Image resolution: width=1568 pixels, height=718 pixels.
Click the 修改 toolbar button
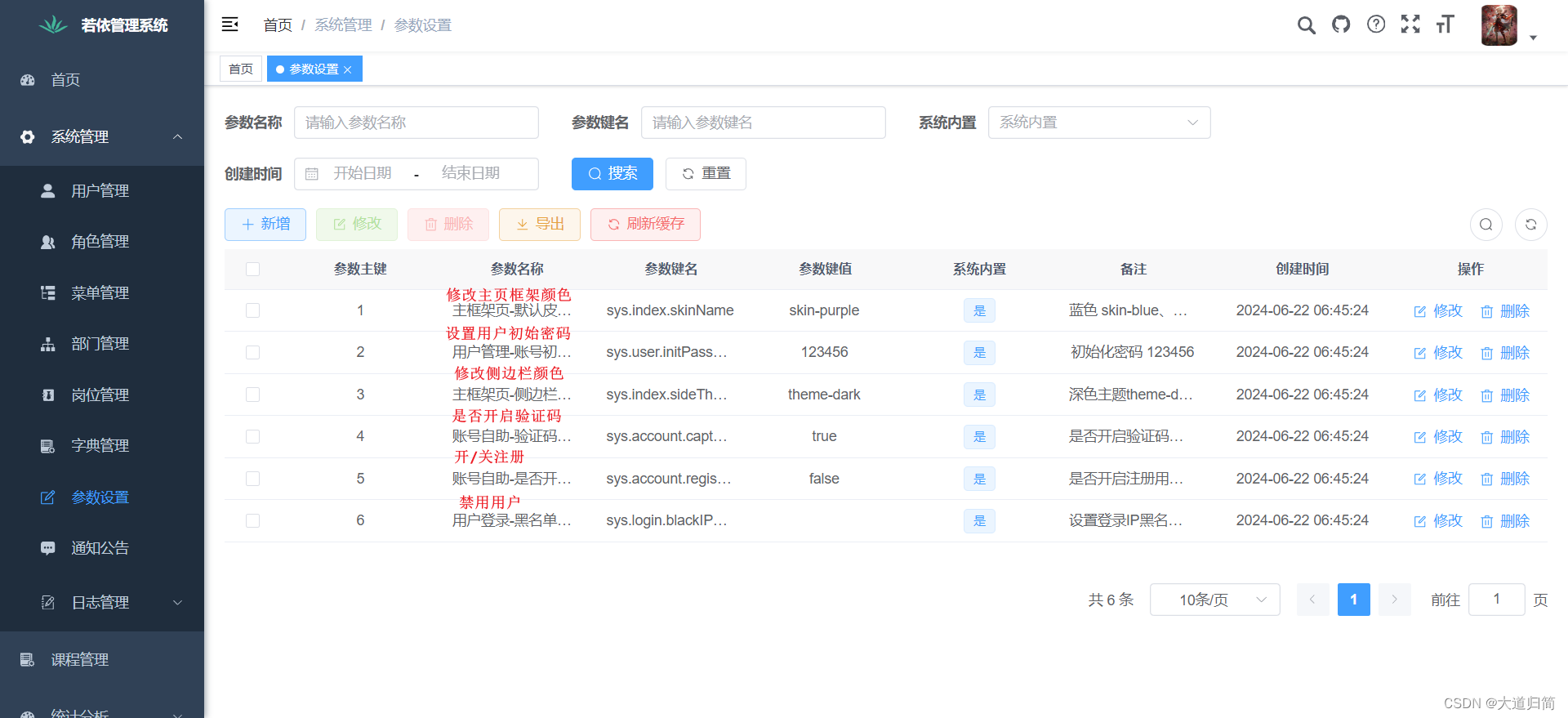point(357,225)
